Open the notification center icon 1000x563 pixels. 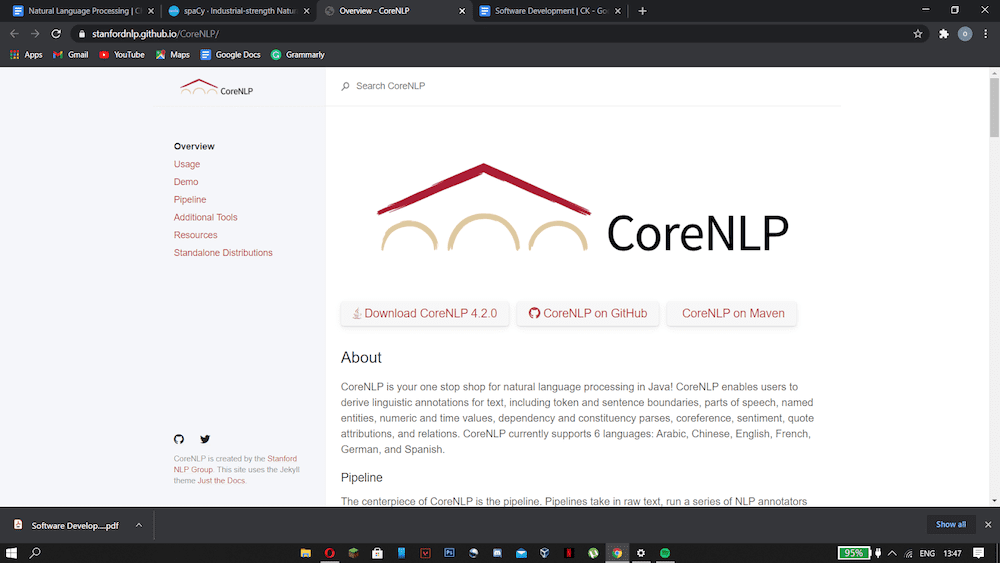click(x=978, y=553)
